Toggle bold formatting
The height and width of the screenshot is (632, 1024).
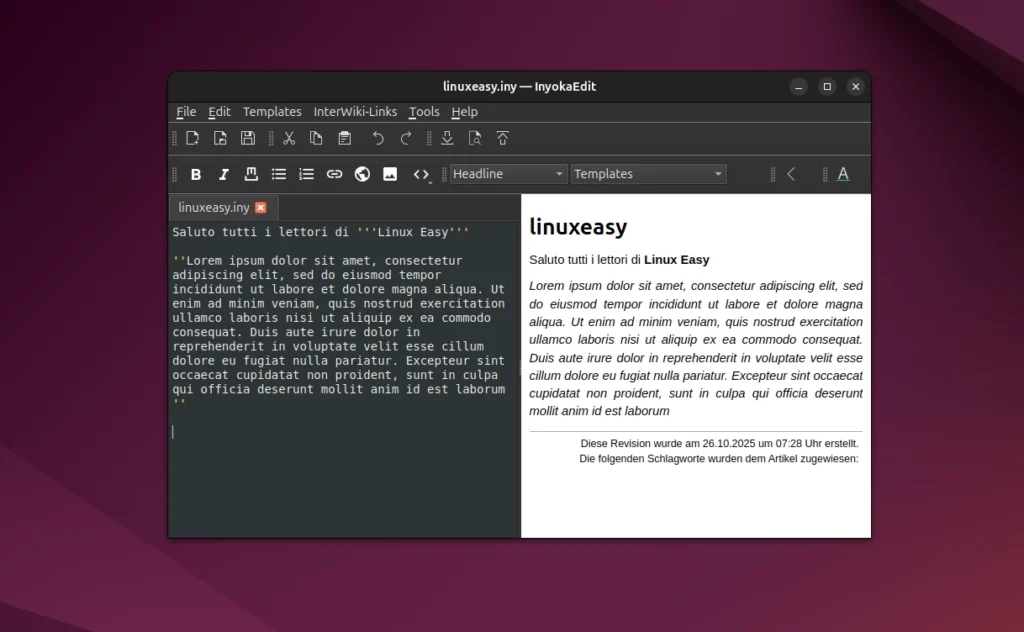tap(196, 173)
